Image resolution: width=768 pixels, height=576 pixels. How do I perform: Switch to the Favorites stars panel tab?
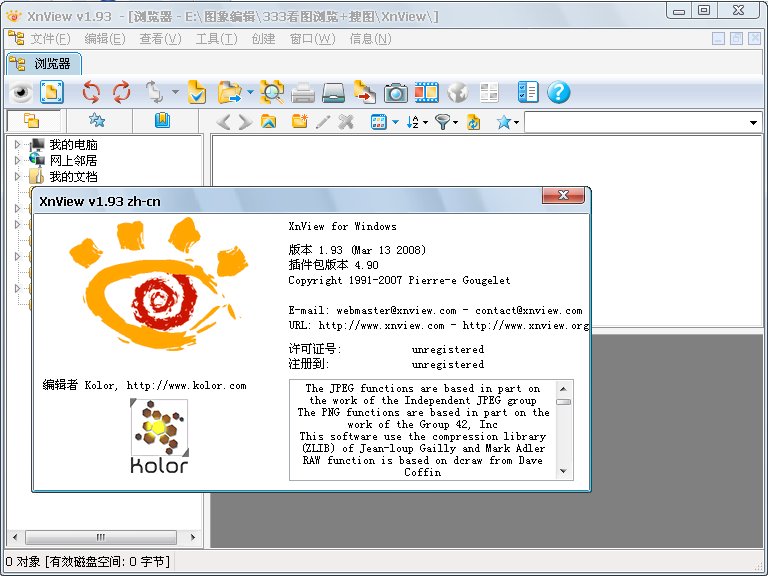[97, 120]
